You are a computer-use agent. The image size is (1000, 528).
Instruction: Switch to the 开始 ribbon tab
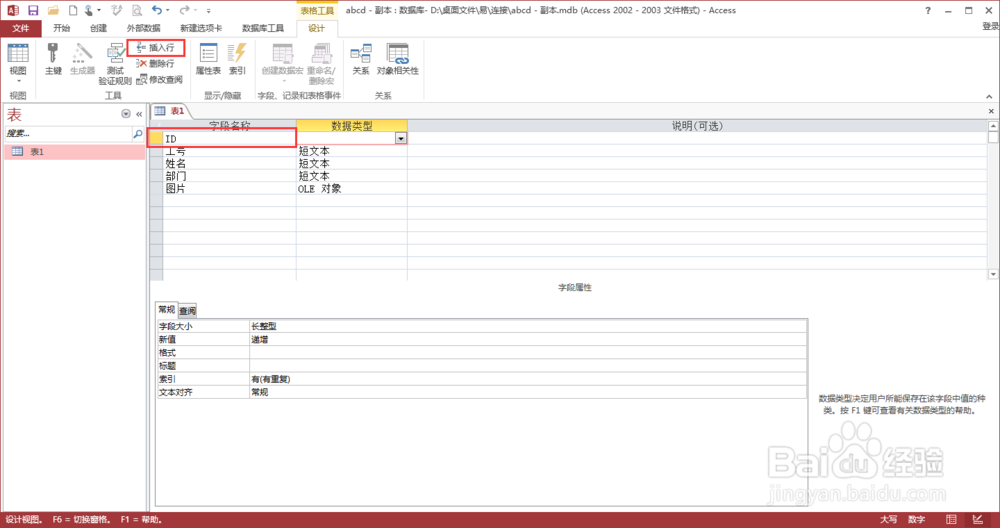[x=61, y=28]
